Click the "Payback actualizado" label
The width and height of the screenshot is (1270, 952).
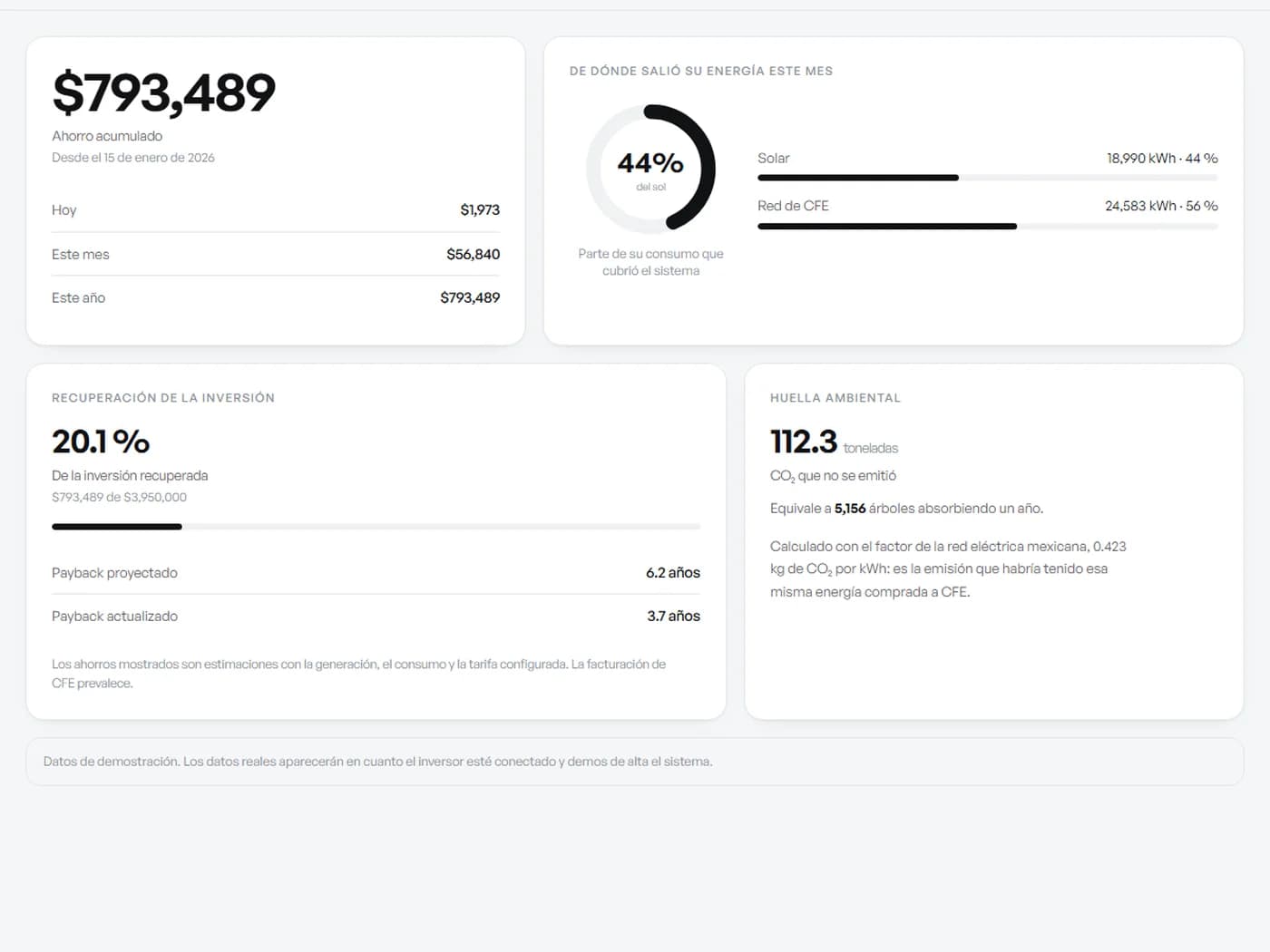(114, 617)
